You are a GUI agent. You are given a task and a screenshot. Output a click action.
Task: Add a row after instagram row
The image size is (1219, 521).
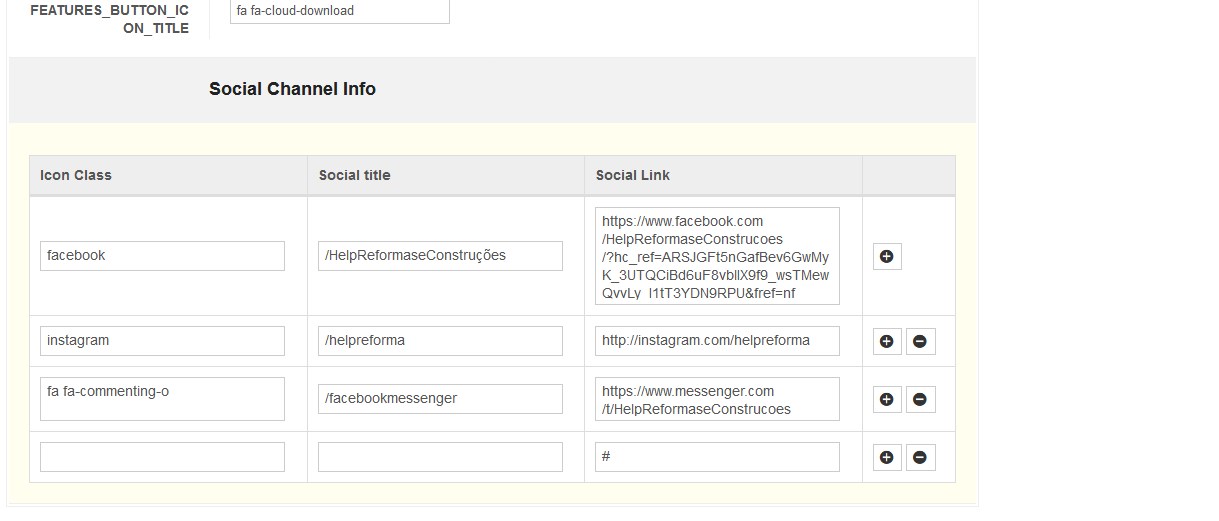886,341
